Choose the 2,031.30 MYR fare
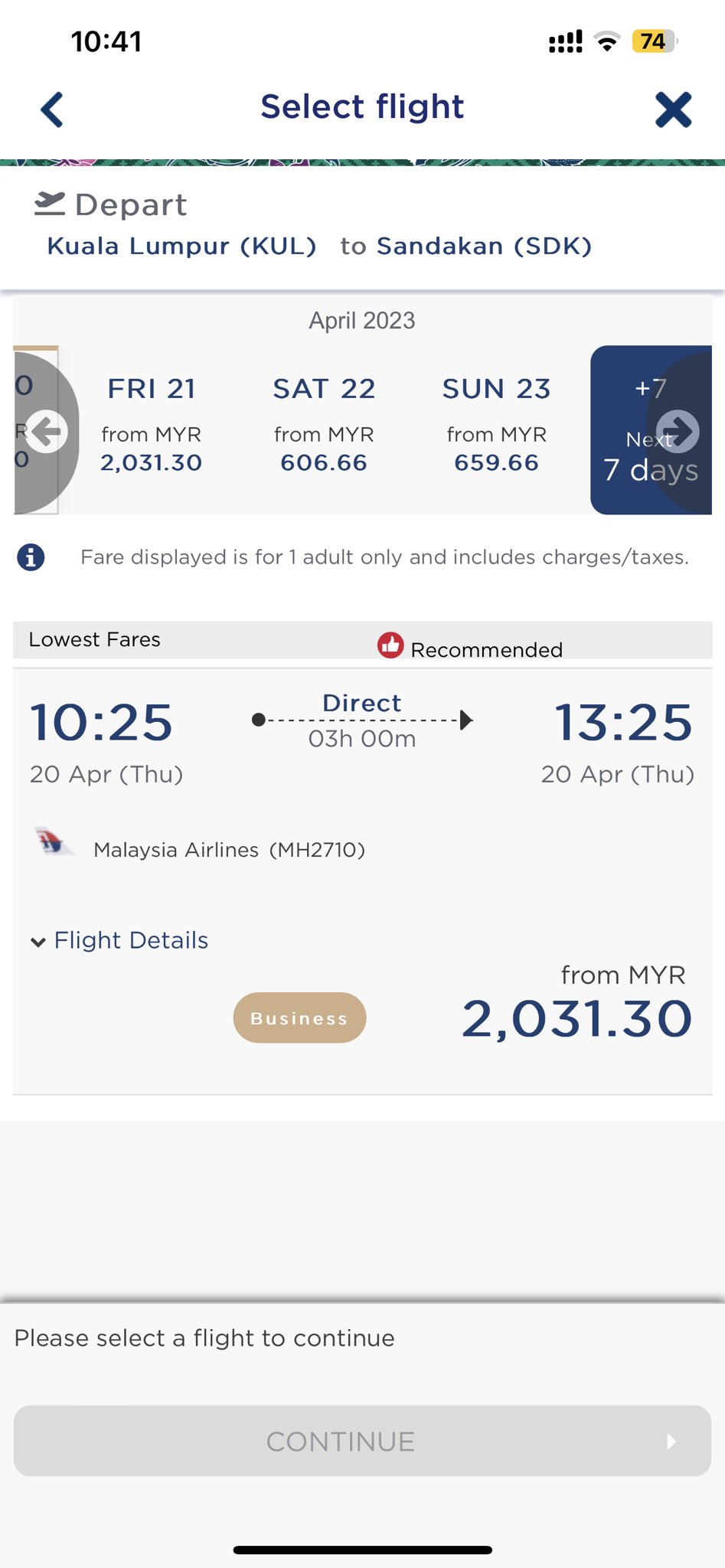Viewport: 725px width, 1568px height. (x=576, y=1019)
